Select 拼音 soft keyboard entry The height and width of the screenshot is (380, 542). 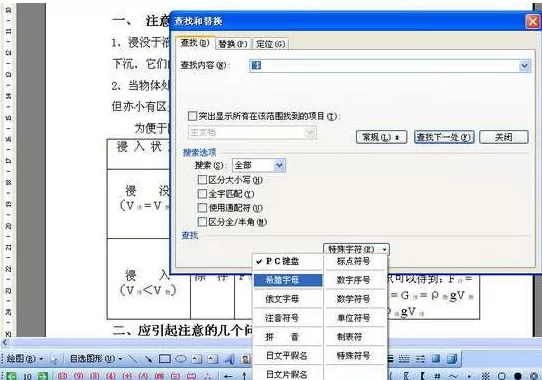pyautogui.click(x=288, y=337)
